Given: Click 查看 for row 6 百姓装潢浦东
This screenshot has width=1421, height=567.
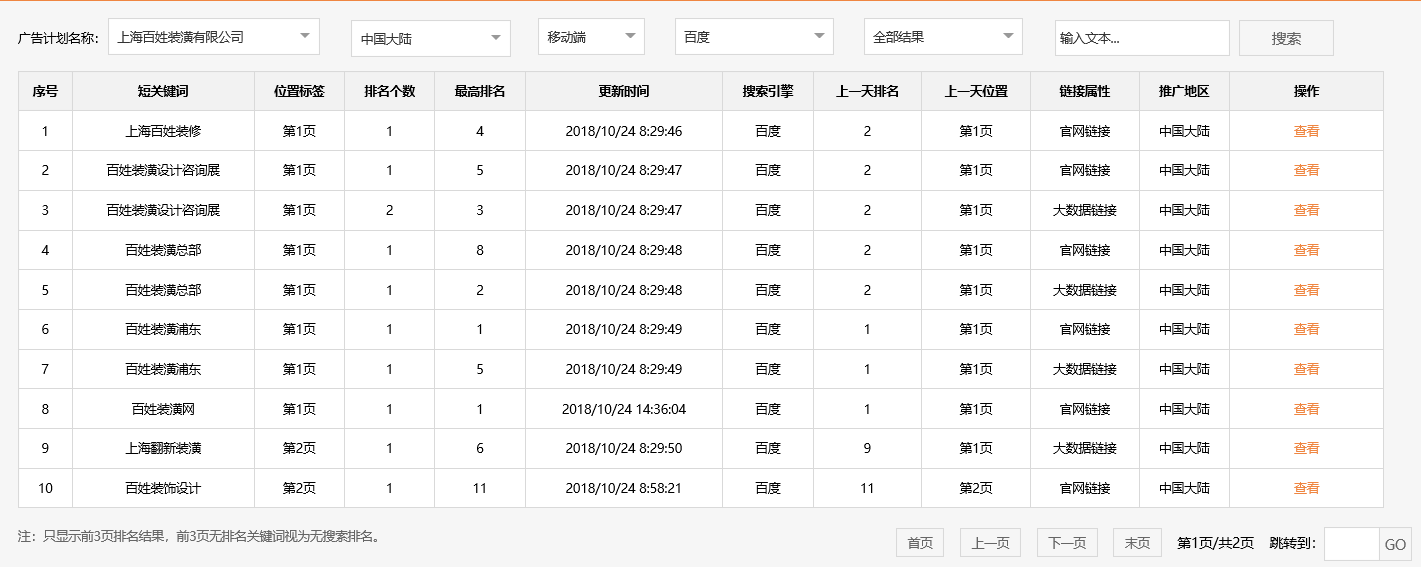Looking at the screenshot, I should click(x=1306, y=329).
